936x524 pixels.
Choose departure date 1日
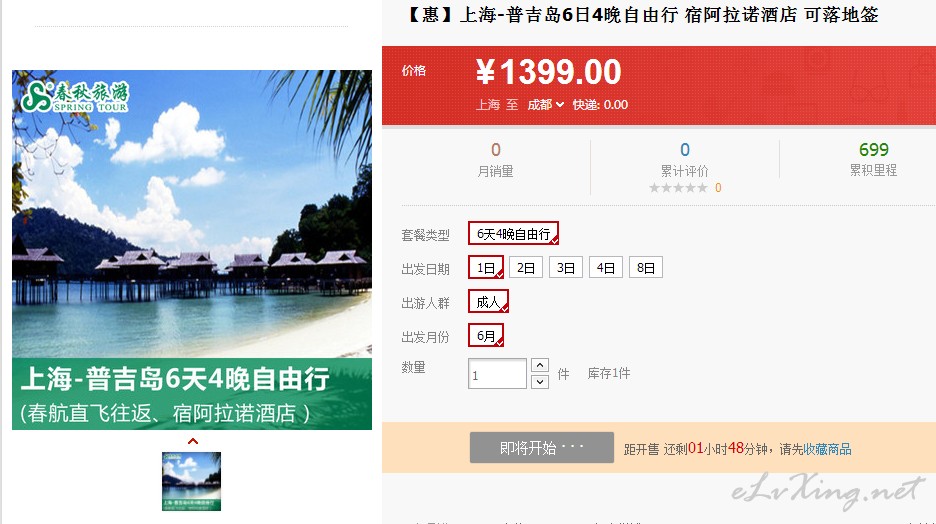tap(486, 267)
